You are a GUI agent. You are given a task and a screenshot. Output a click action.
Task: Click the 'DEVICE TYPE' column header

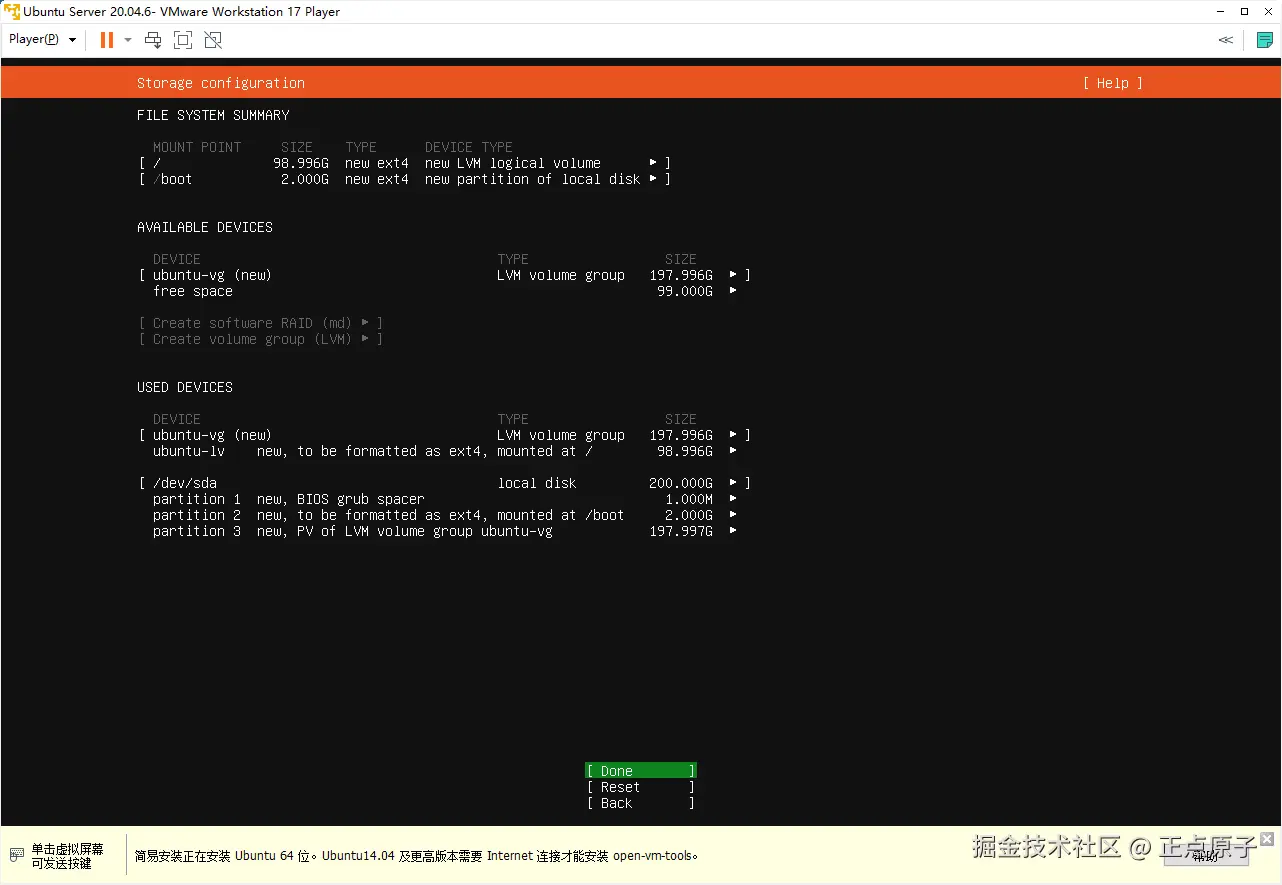469,147
